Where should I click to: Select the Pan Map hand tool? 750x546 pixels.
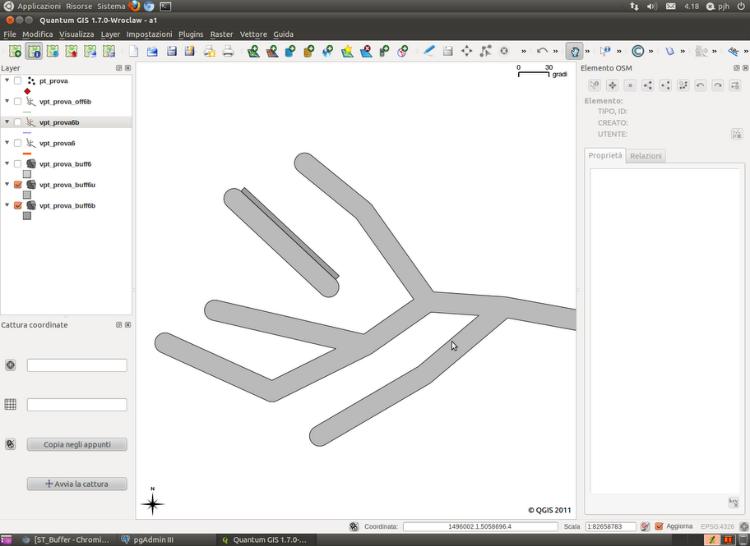pyautogui.click(x=575, y=51)
